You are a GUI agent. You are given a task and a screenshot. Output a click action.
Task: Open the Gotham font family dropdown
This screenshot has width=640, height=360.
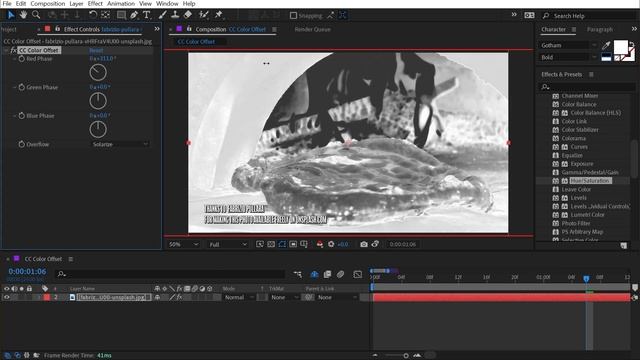[569, 45]
